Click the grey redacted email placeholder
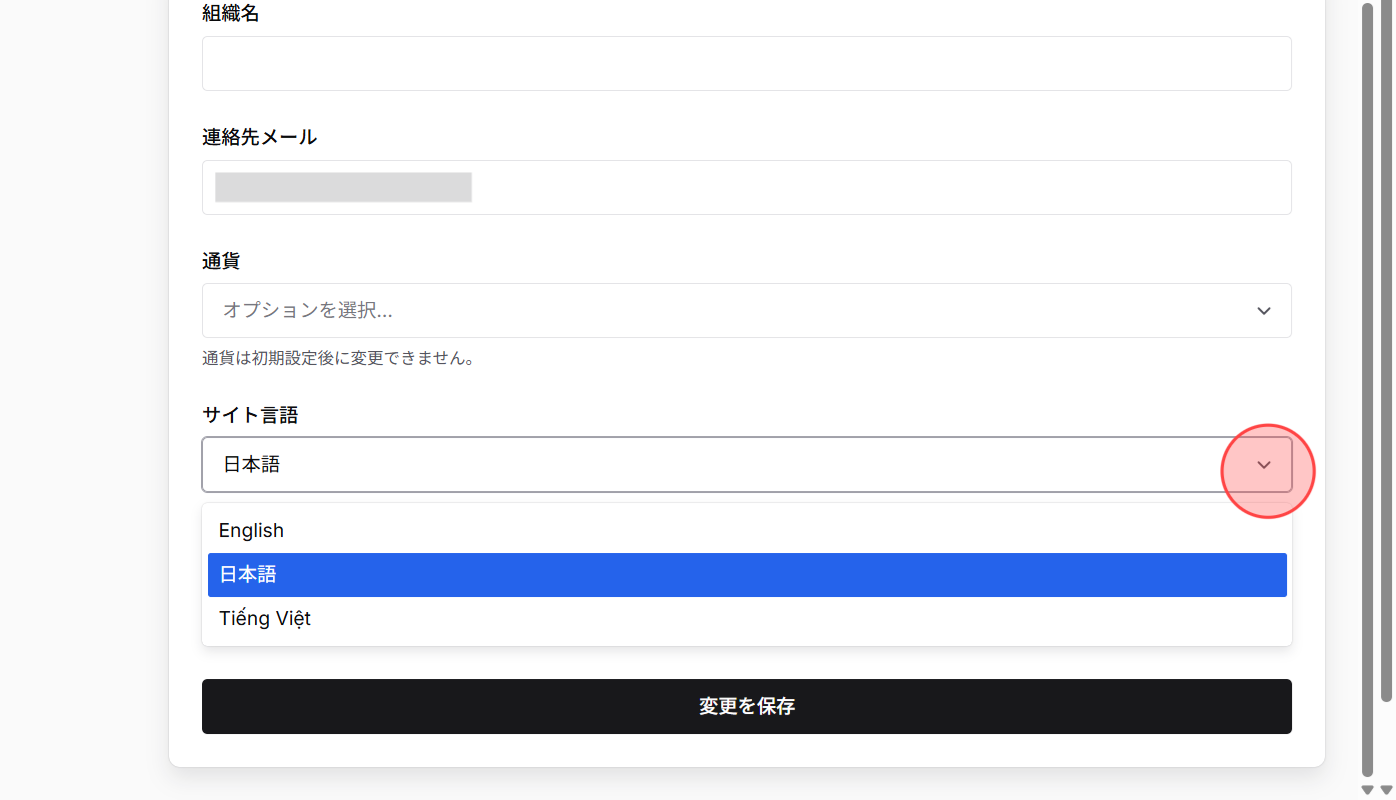 tap(342, 187)
